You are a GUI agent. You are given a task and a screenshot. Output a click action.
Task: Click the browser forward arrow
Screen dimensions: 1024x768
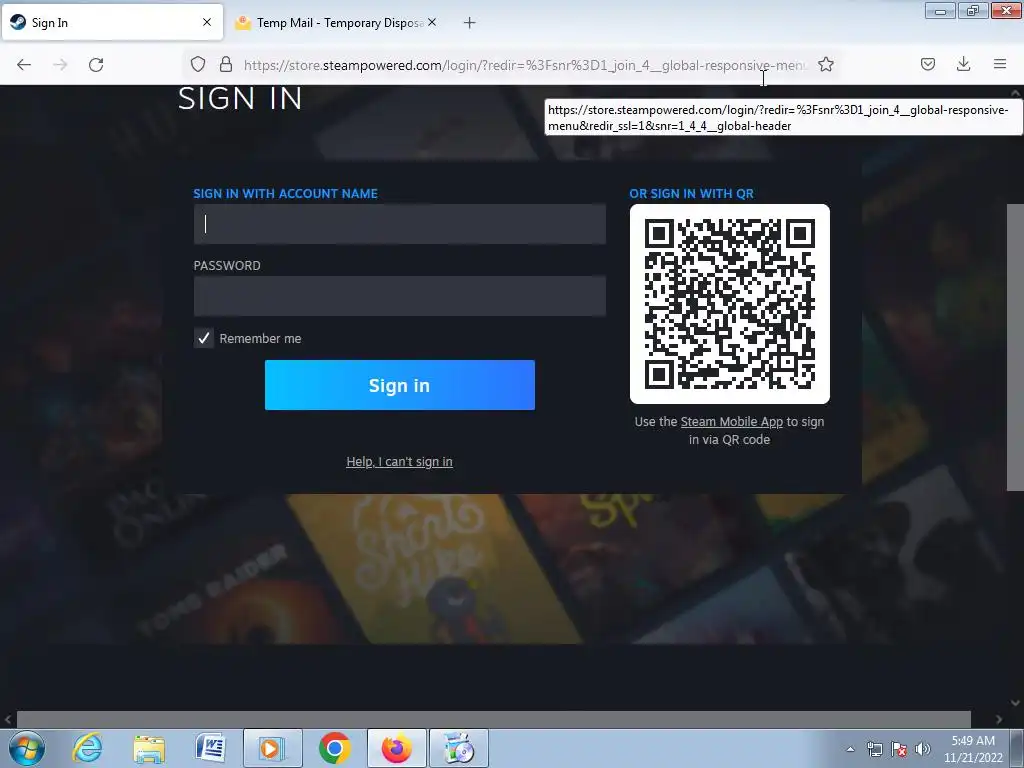point(60,65)
